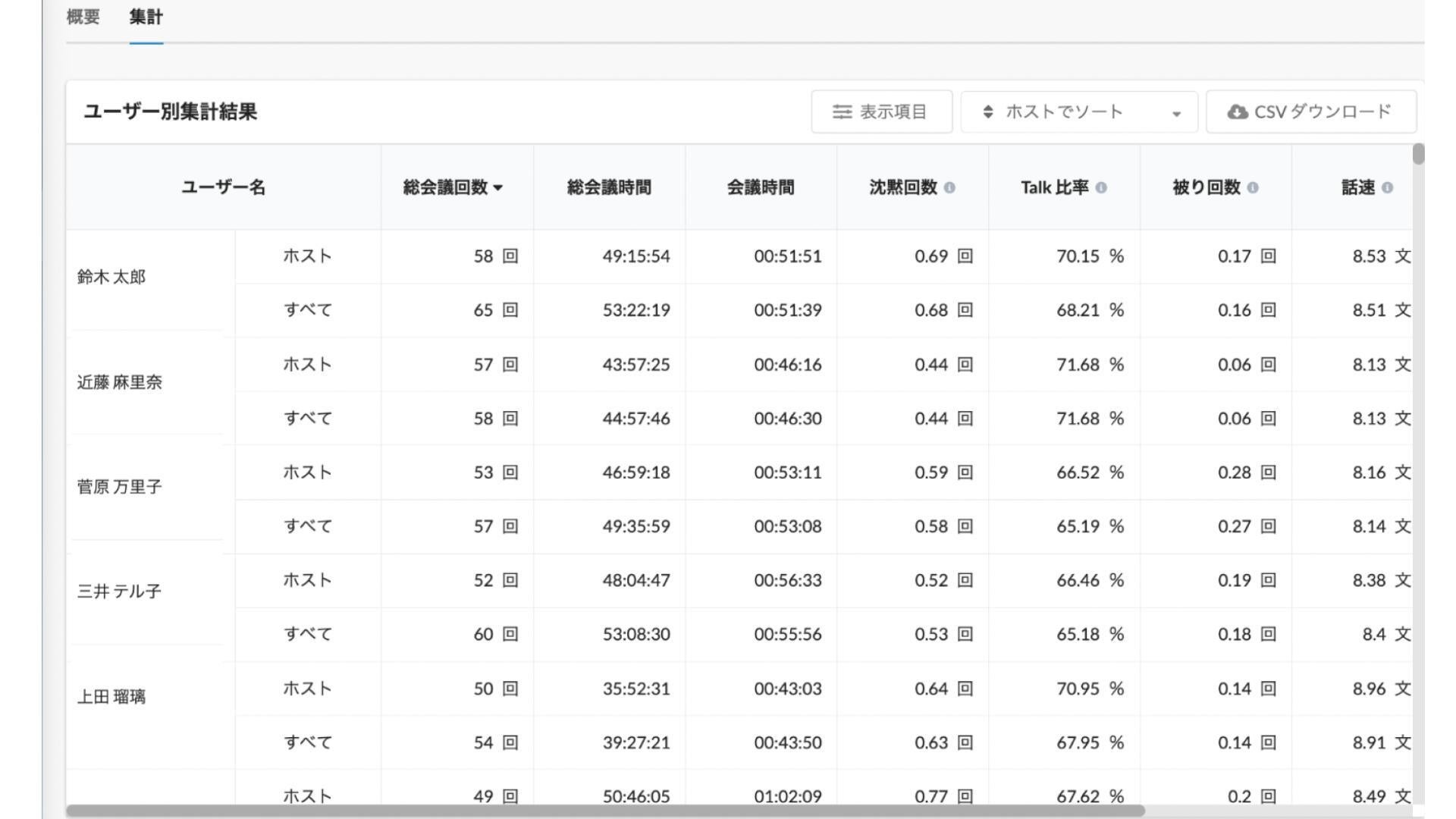Click info icon next to 被り回数
Image resolution: width=1456 pixels, height=819 pixels.
(x=1253, y=188)
